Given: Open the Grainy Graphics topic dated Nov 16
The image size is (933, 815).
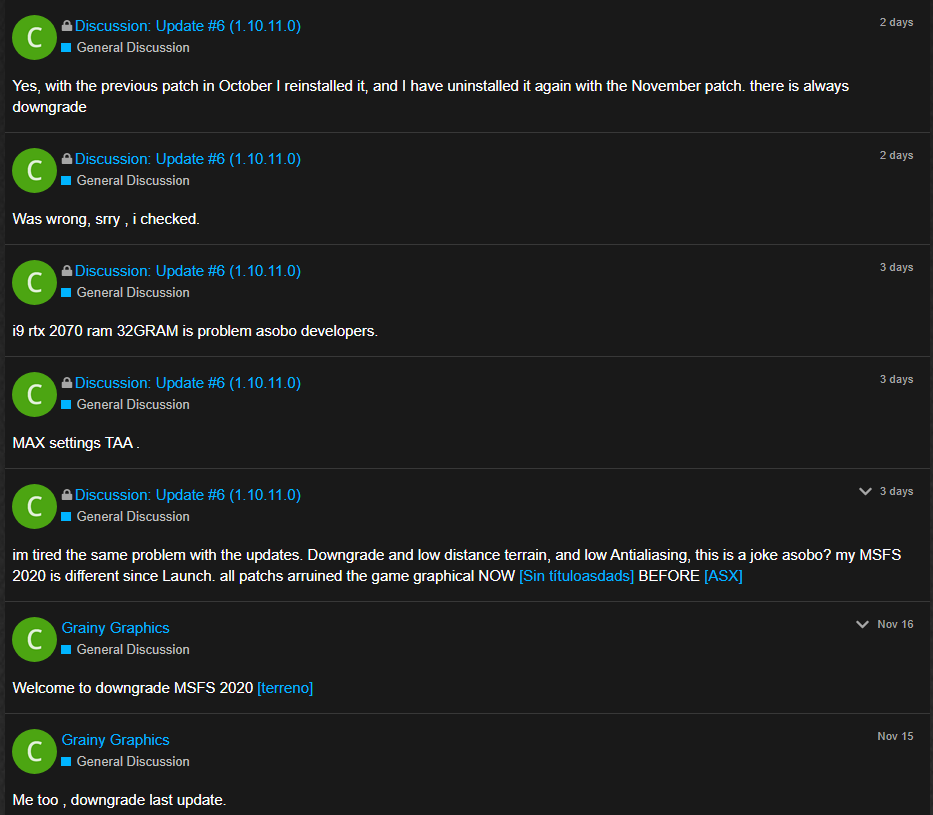Looking at the screenshot, I should click(115, 628).
